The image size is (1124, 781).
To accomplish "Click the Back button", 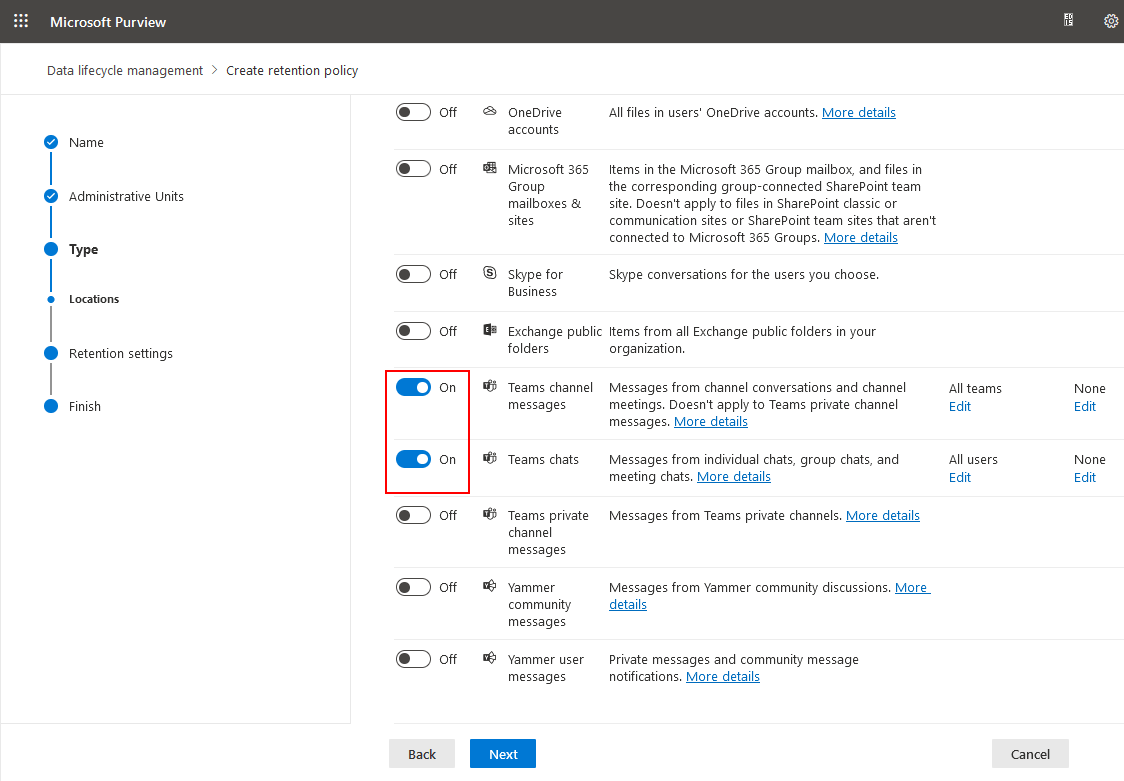I will 422,754.
